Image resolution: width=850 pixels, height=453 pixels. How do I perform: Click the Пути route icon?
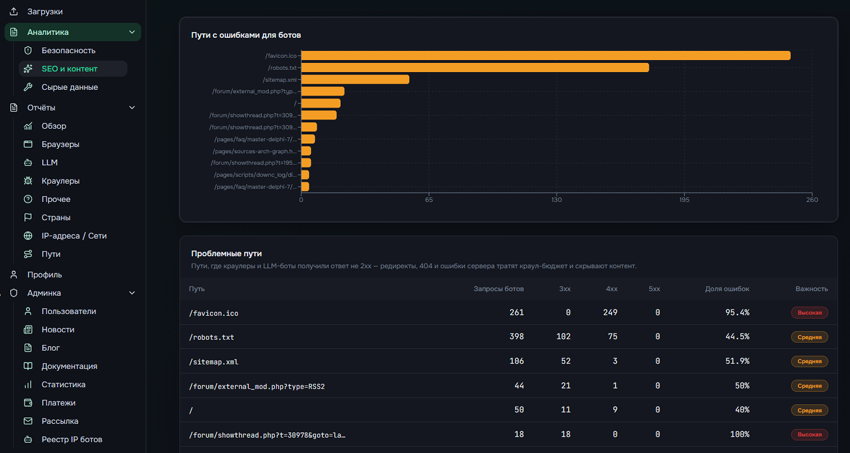coord(28,254)
